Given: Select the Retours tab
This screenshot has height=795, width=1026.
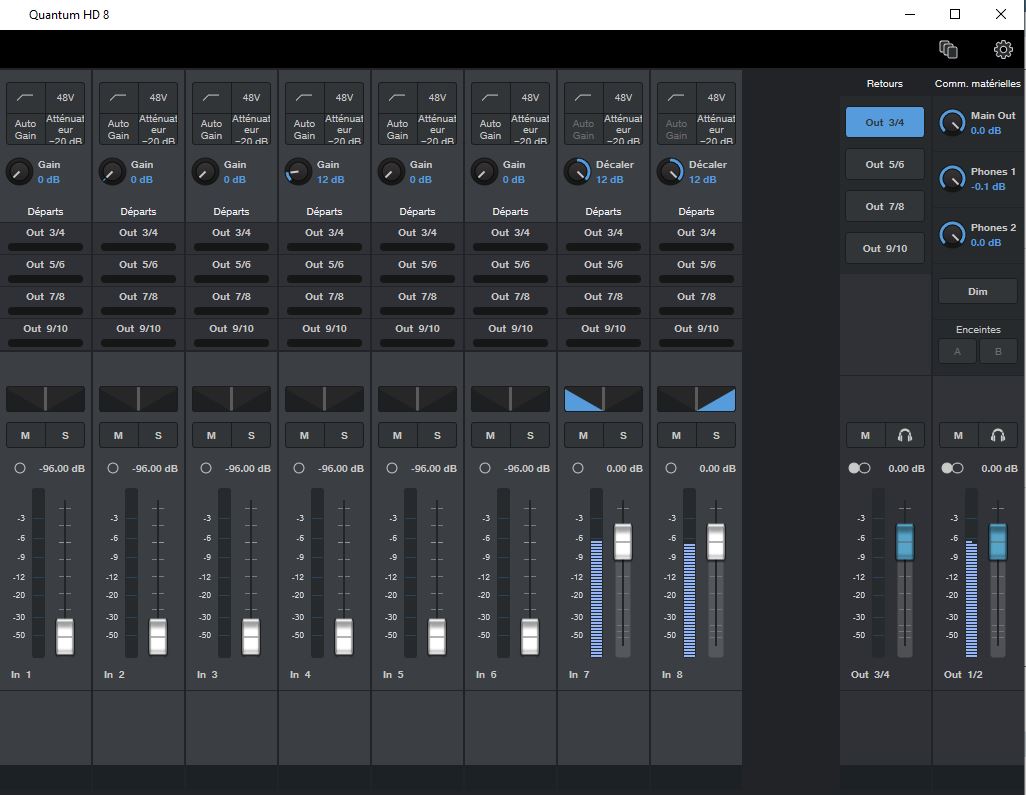Looking at the screenshot, I should click(884, 83).
